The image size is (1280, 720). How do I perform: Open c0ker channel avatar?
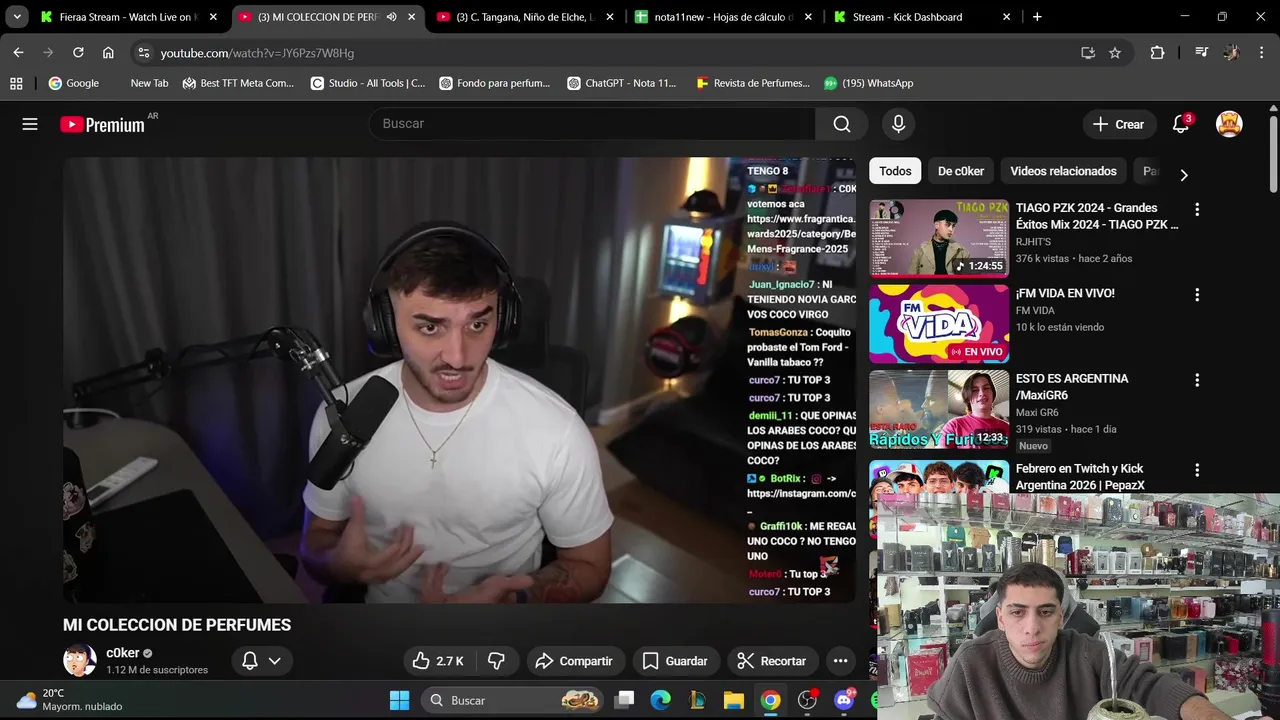[79, 661]
